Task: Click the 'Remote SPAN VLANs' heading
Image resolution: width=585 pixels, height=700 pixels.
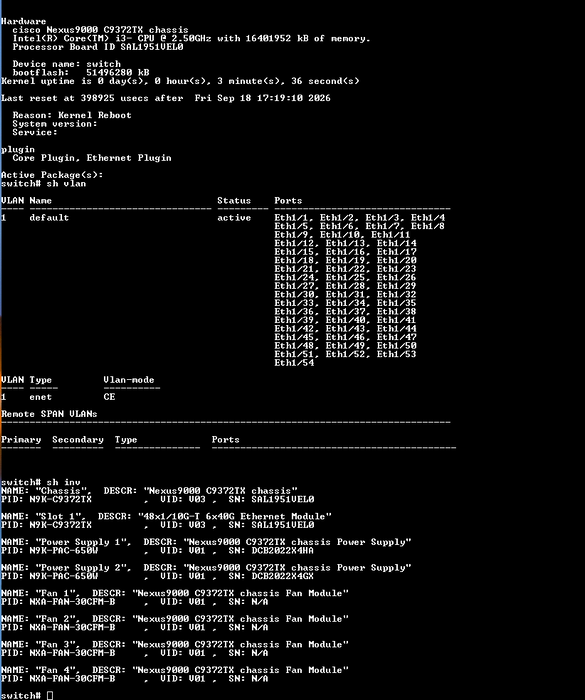Action: click(49, 414)
